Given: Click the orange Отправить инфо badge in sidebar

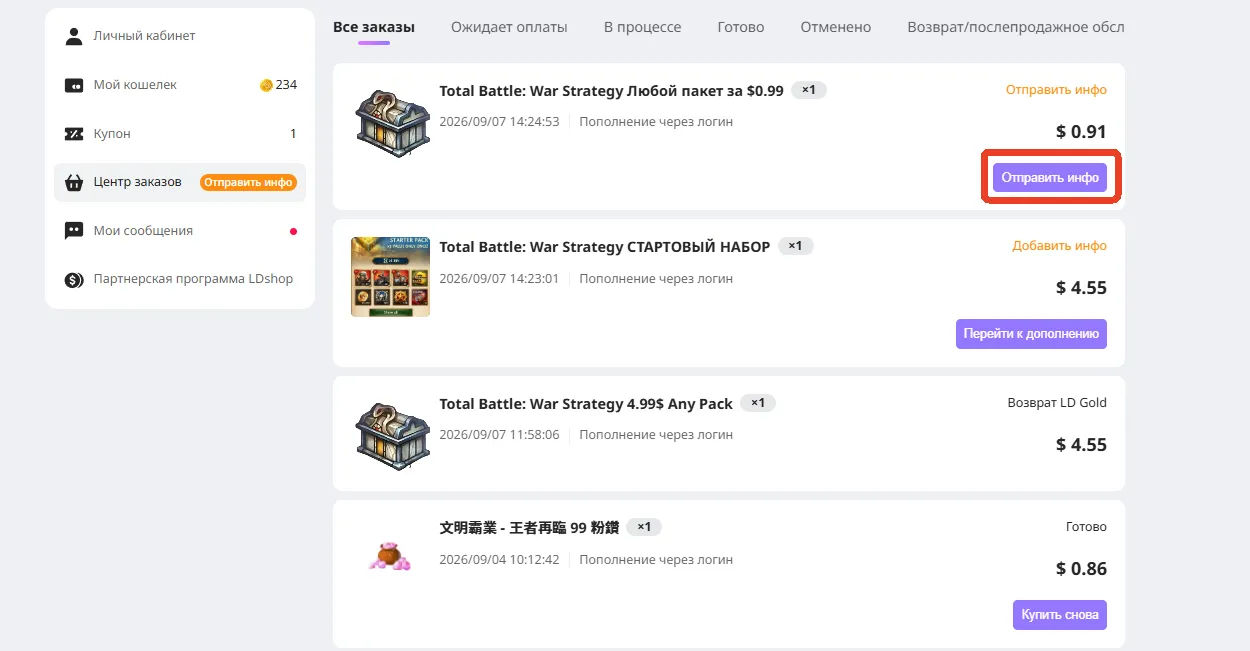Looking at the screenshot, I should coord(248,183).
